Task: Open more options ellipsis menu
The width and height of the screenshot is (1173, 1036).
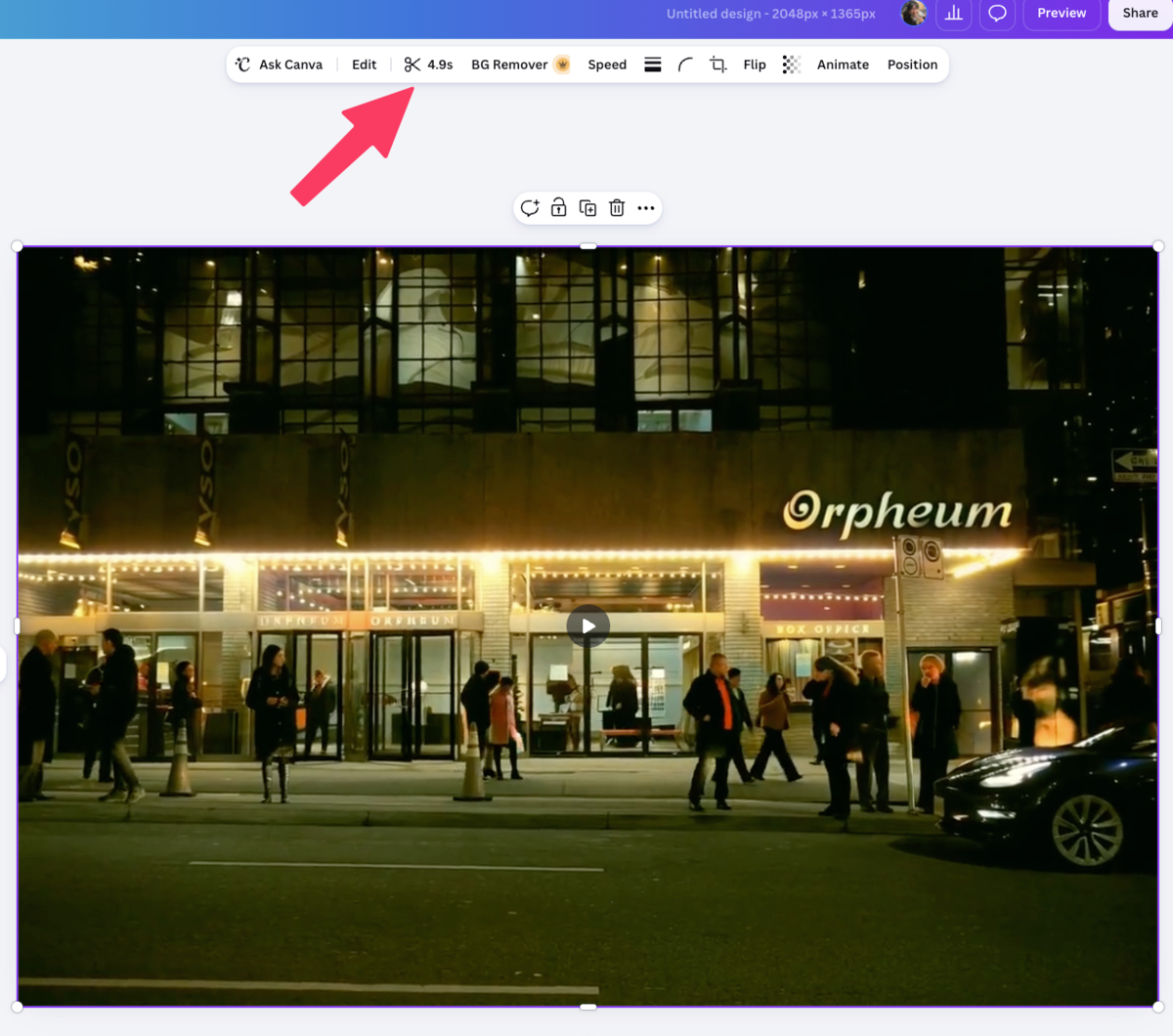Action: [x=646, y=208]
